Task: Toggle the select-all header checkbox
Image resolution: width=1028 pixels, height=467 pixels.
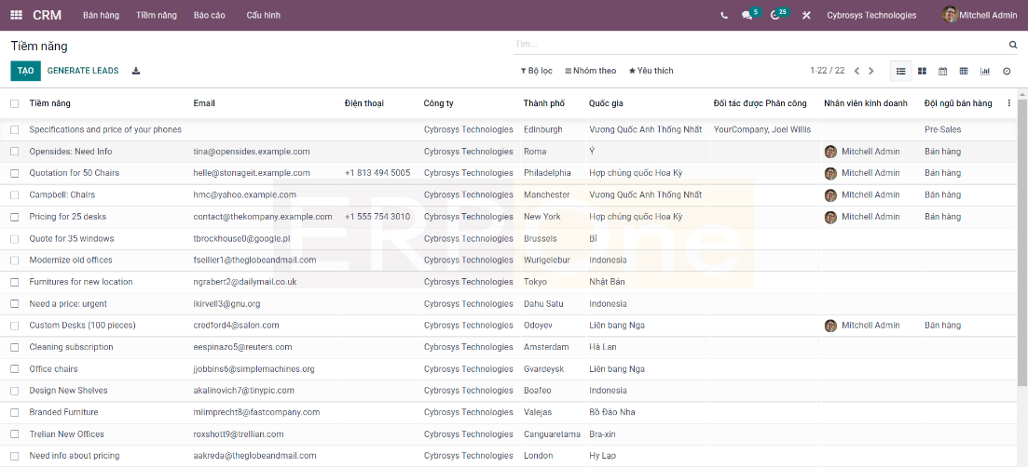Action: pyautogui.click(x=14, y=104)
